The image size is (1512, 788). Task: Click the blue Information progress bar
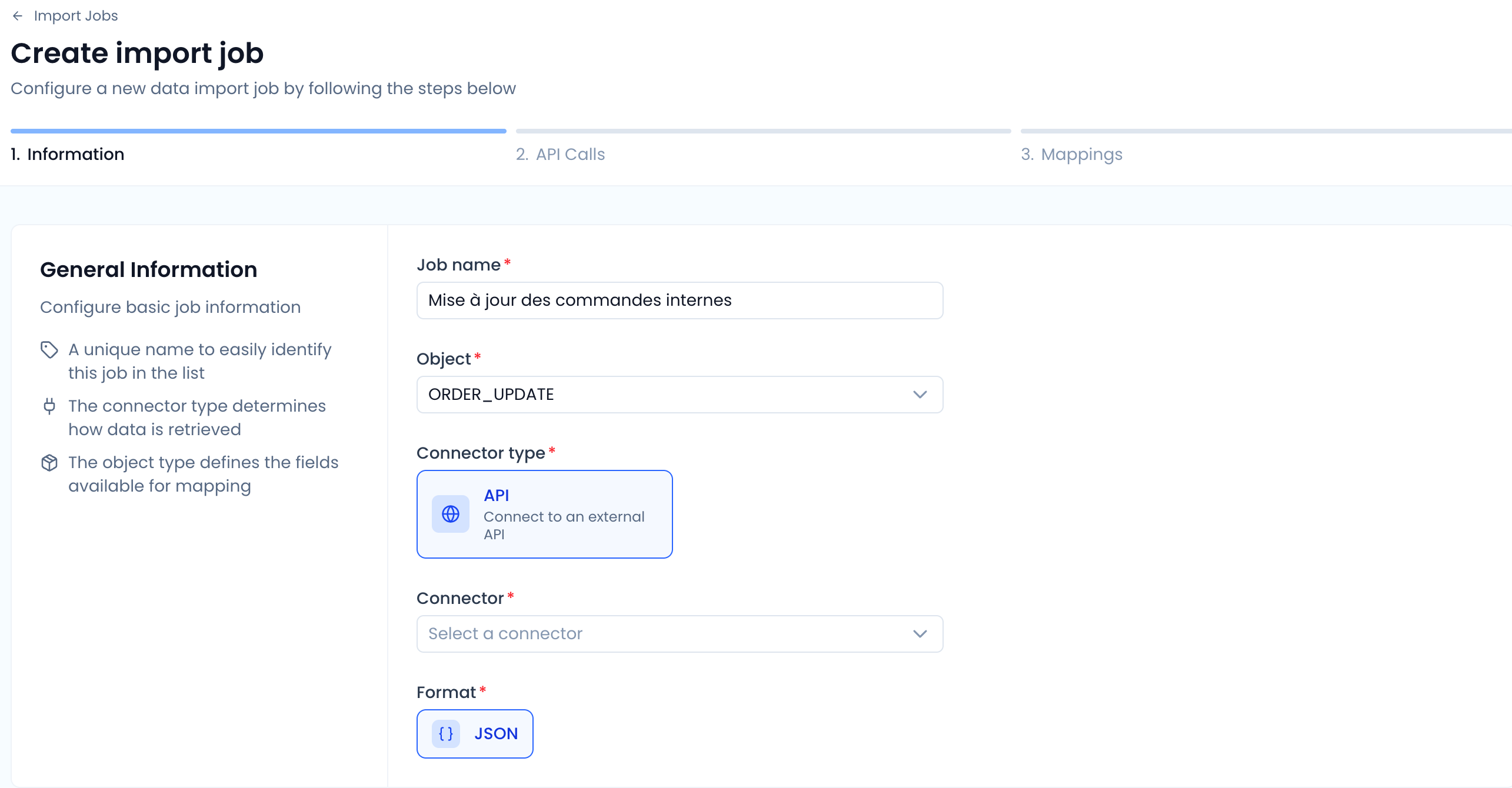coord(258,131)
